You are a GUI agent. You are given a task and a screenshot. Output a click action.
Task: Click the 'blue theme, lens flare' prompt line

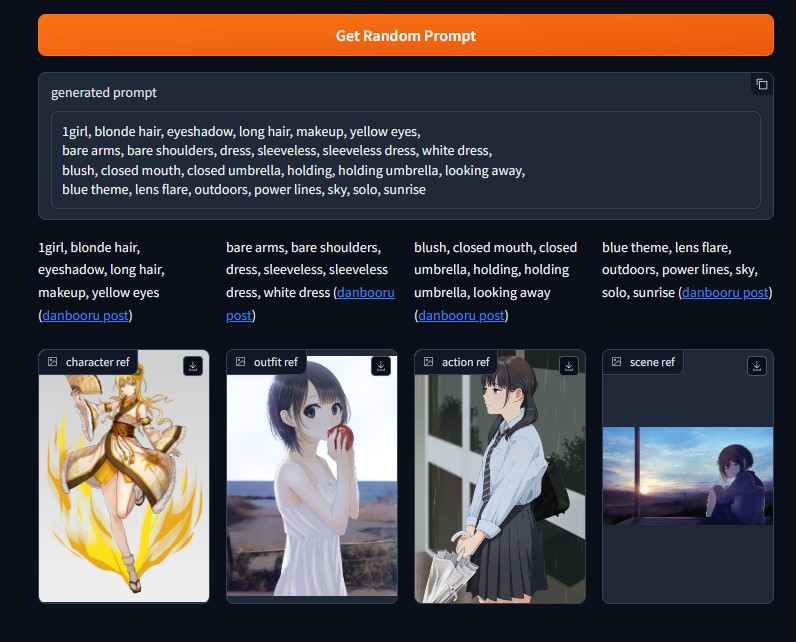(244, 189)
